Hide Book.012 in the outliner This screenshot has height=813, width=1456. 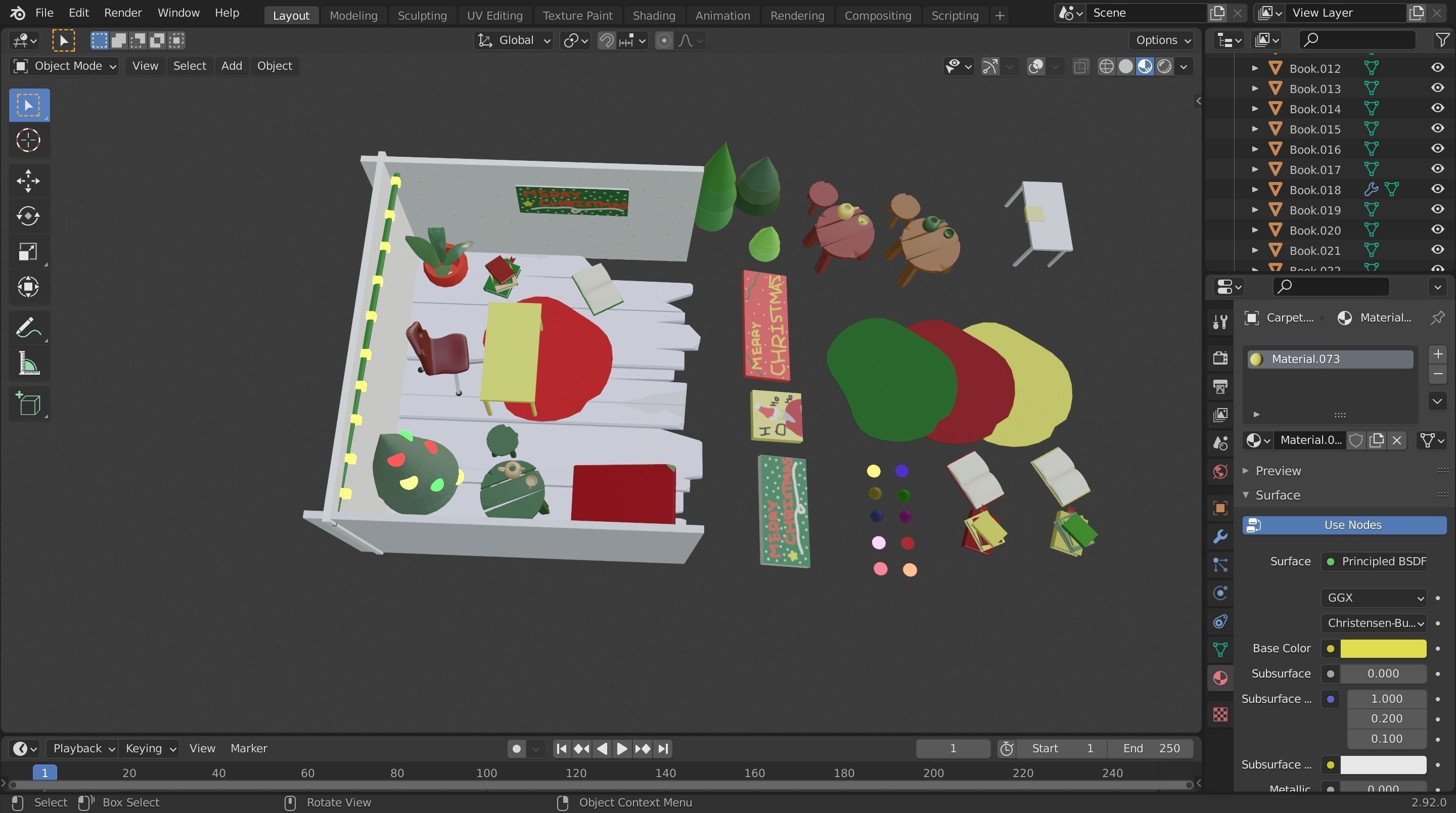pyautogui.click(x=1437, y=68)
